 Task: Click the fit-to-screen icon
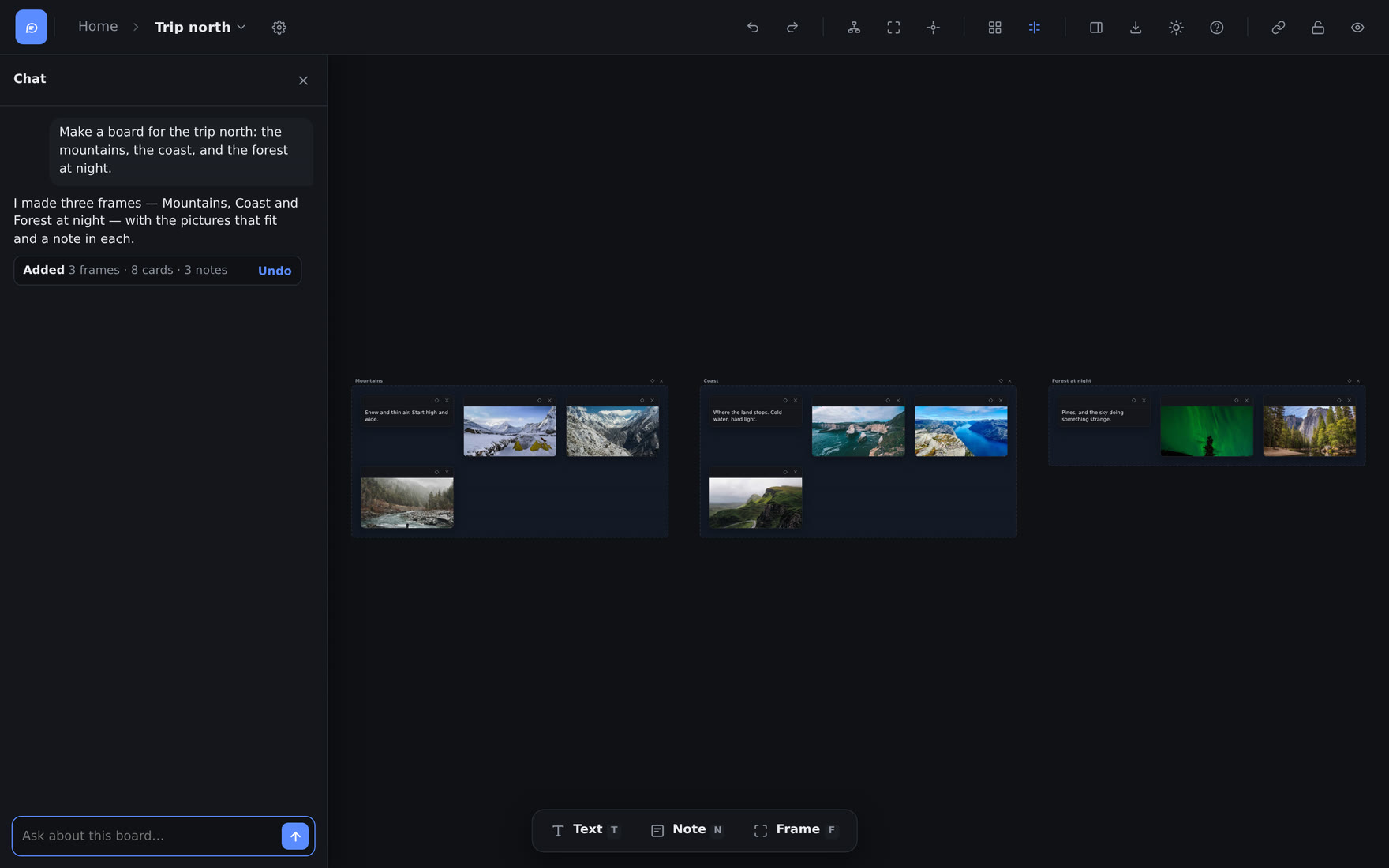pos(893,28)
